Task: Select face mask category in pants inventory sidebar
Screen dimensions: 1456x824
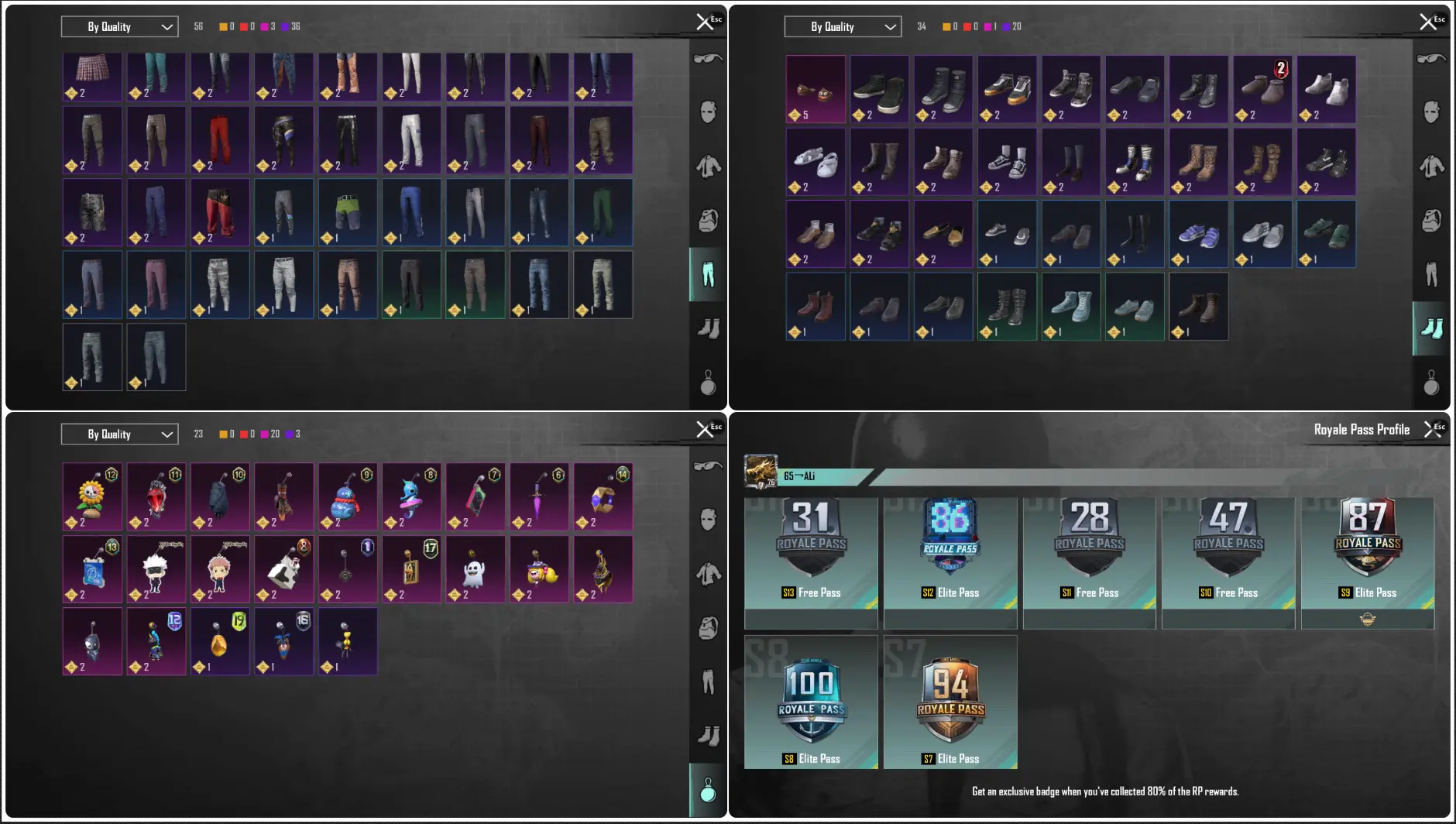Action: [708, 112]
